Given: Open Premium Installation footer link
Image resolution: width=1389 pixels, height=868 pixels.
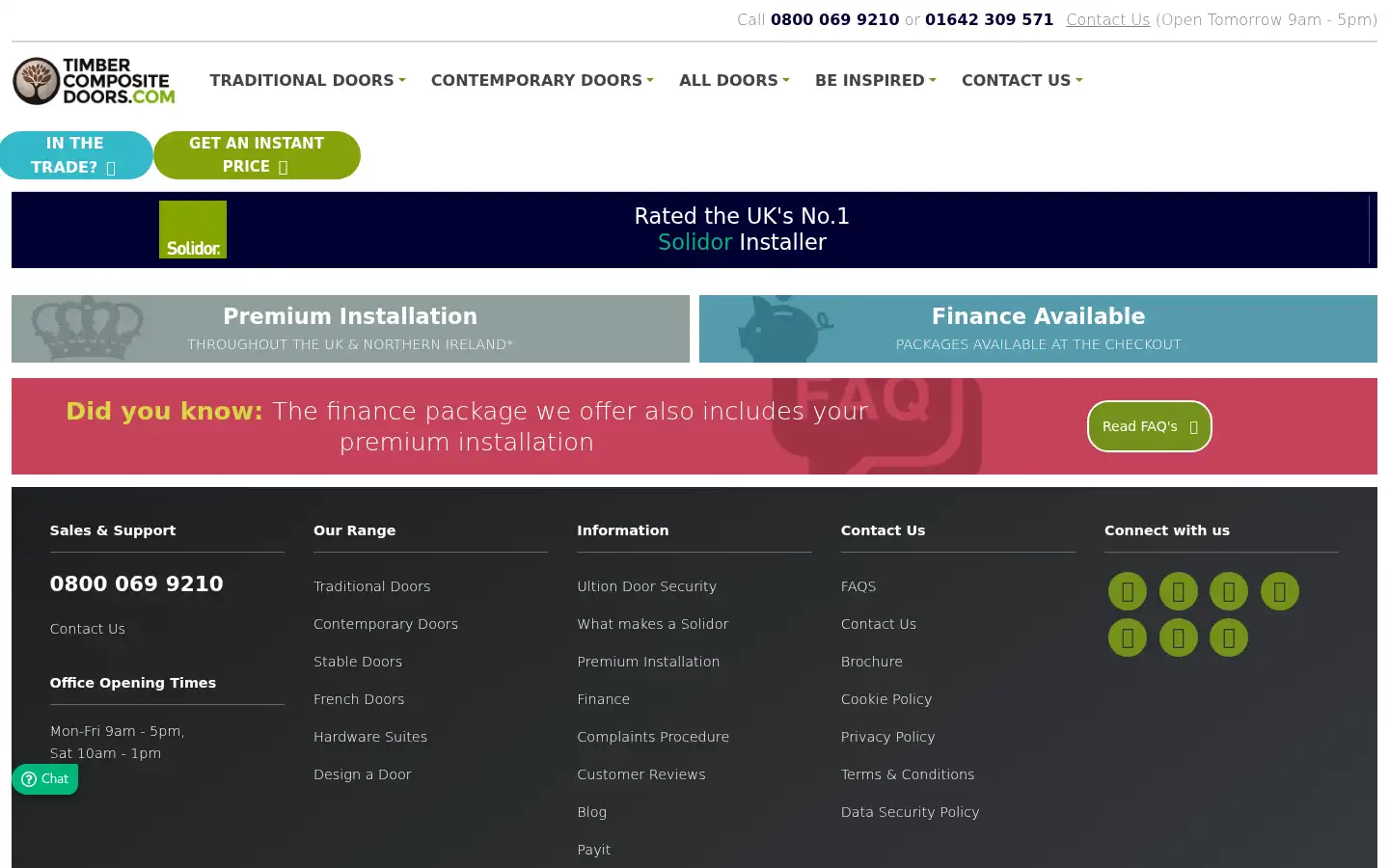Looking at the screenshot, I should [x=648, y=662].
